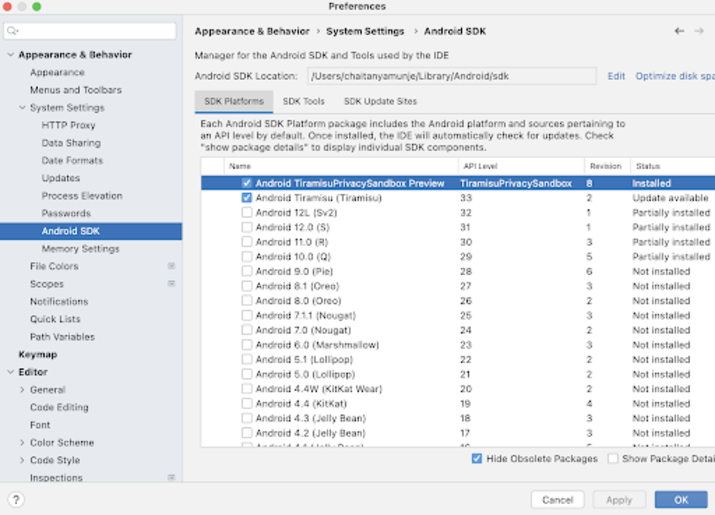Click the project-level icon beside Scopes
The height and width of the screenshot is (515, 715).
(x=171, y=284)
